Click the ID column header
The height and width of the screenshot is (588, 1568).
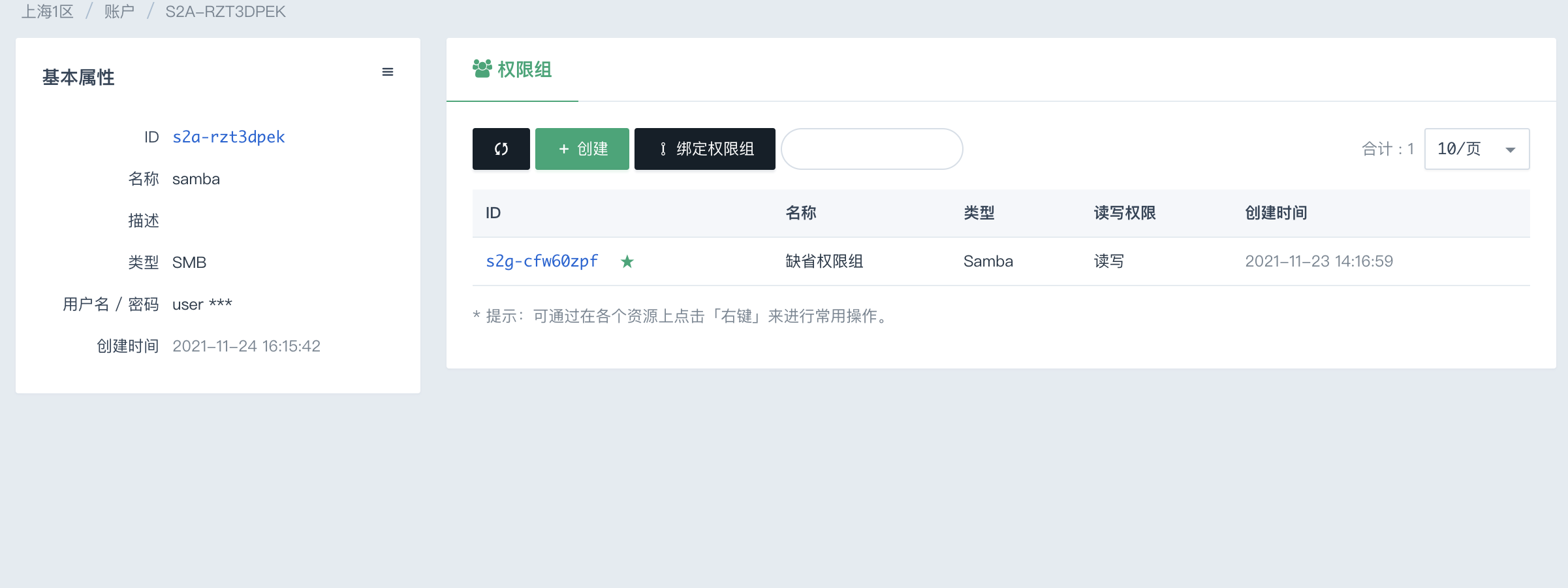[x=493, y=213]
